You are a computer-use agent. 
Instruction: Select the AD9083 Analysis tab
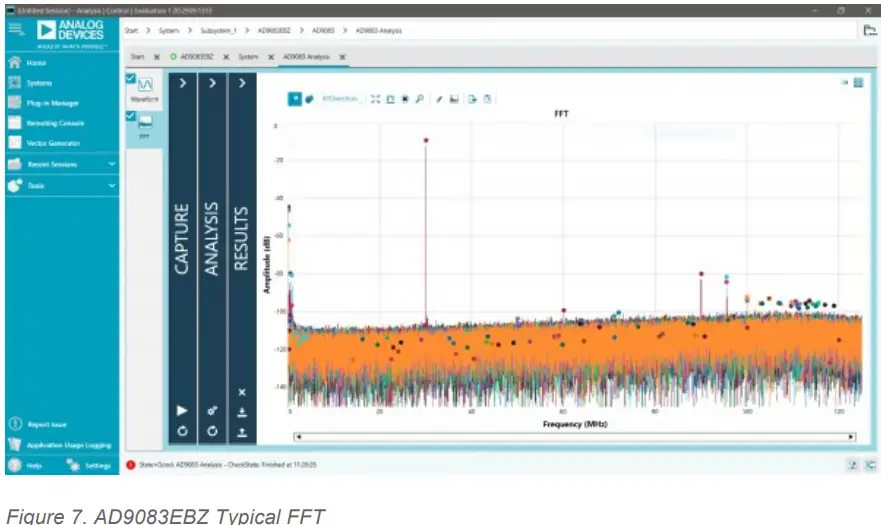click(306, 57)
